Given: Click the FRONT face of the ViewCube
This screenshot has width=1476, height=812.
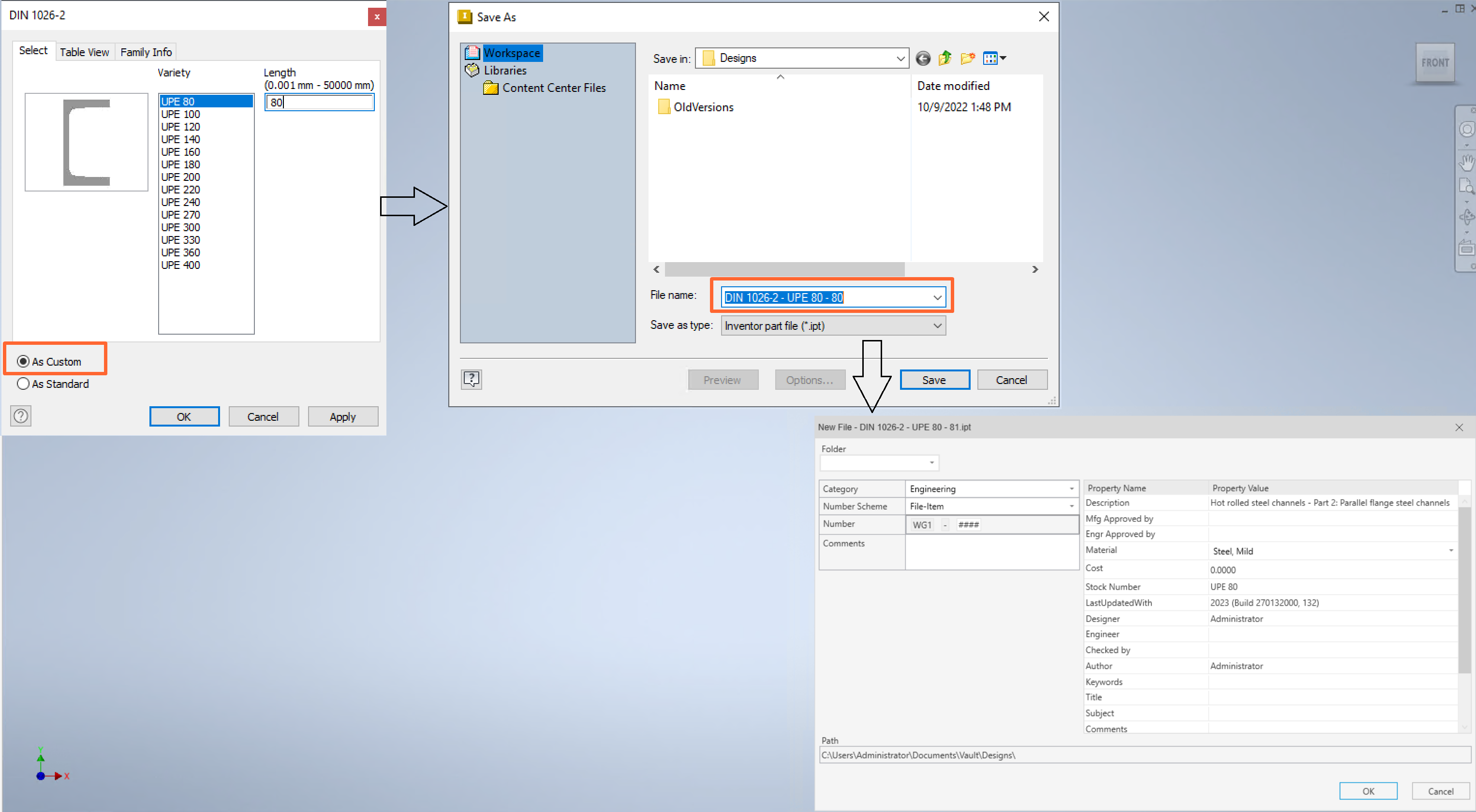Looking at the screenshot, I should click(1434, 63).
